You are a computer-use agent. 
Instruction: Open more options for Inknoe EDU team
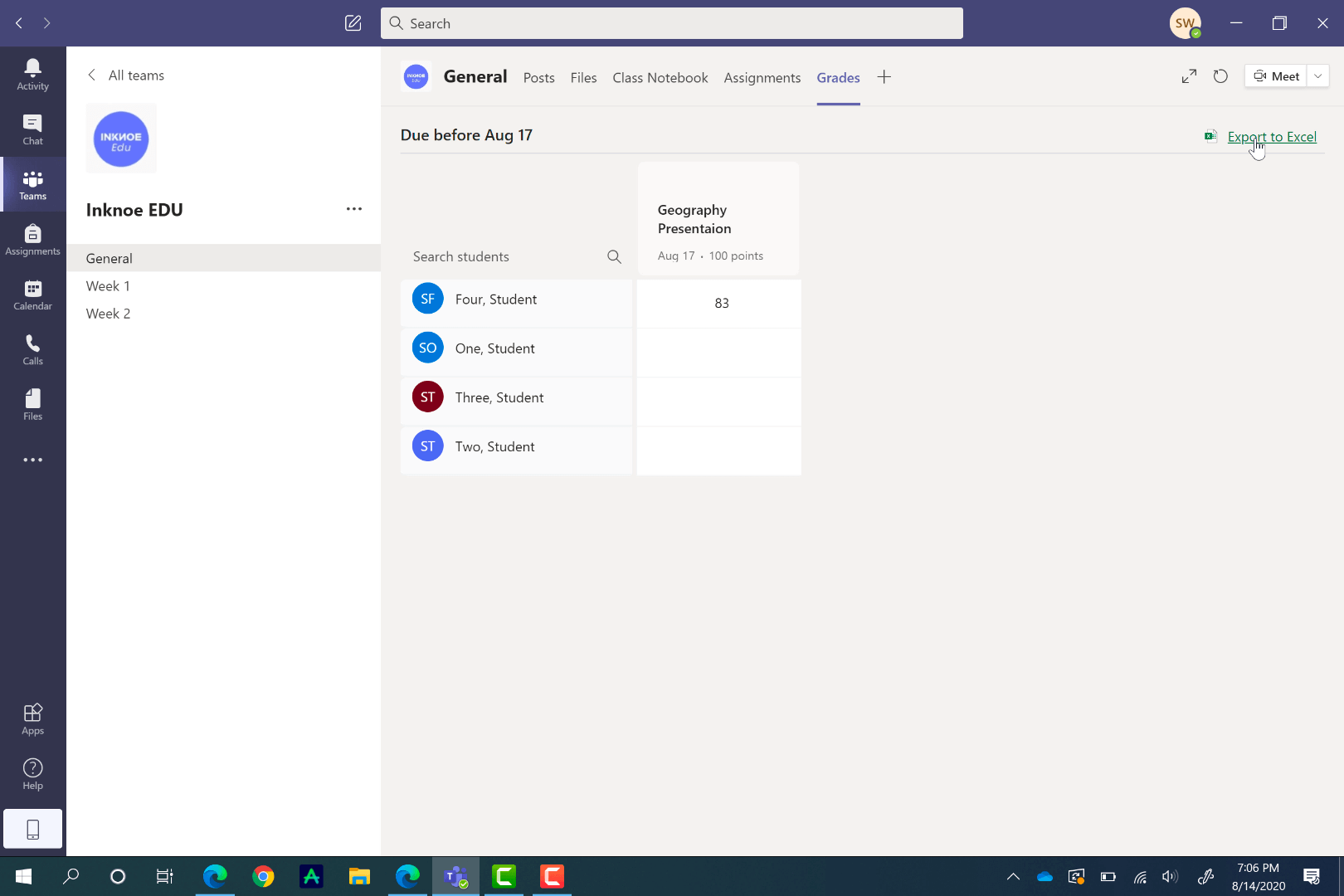(354, 210)
